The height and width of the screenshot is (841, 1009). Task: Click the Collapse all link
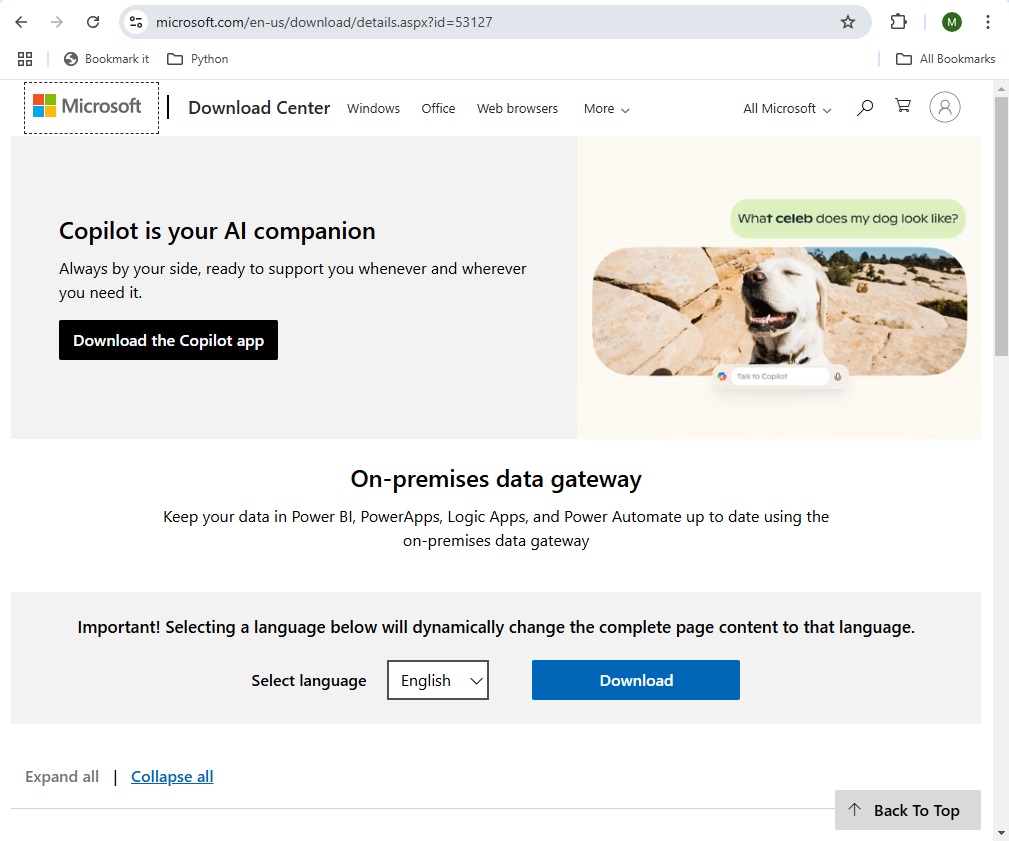tap(172, 777)
